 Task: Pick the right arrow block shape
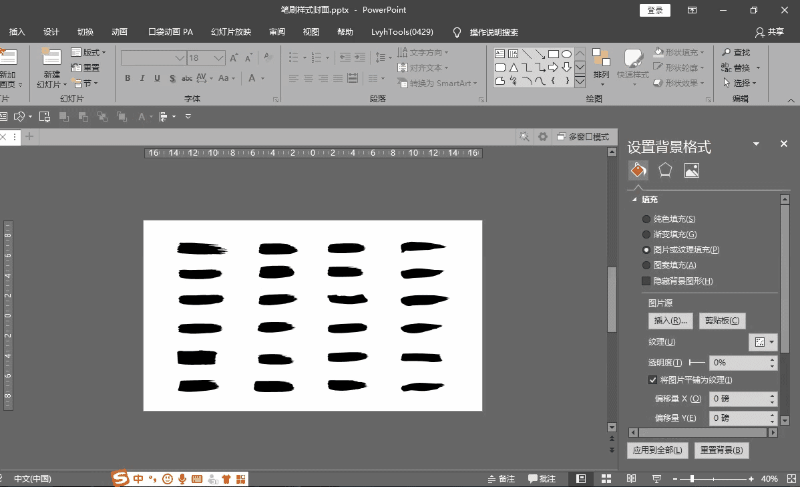tap(553, 67)
